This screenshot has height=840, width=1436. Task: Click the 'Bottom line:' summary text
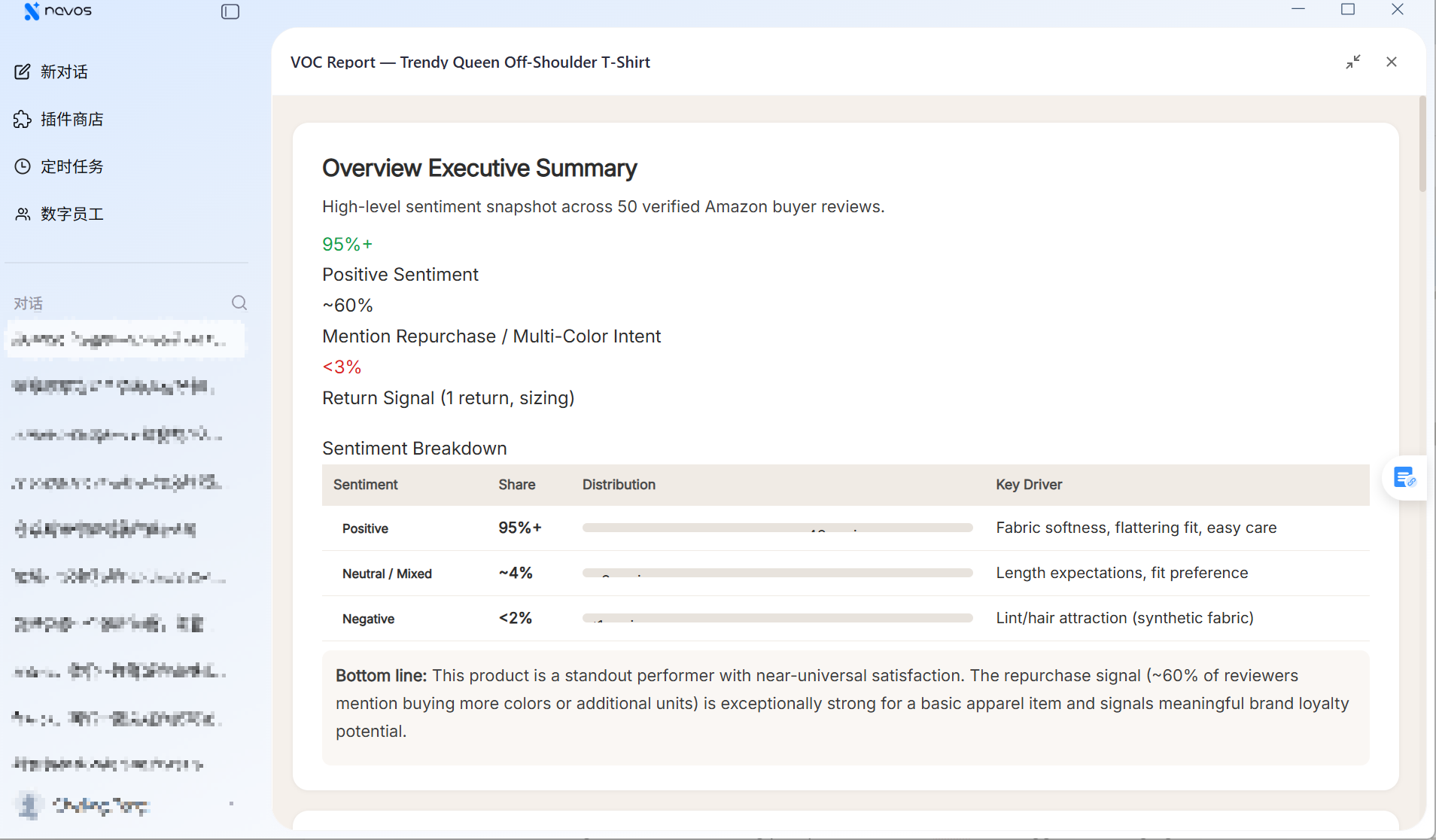[381, 675]
